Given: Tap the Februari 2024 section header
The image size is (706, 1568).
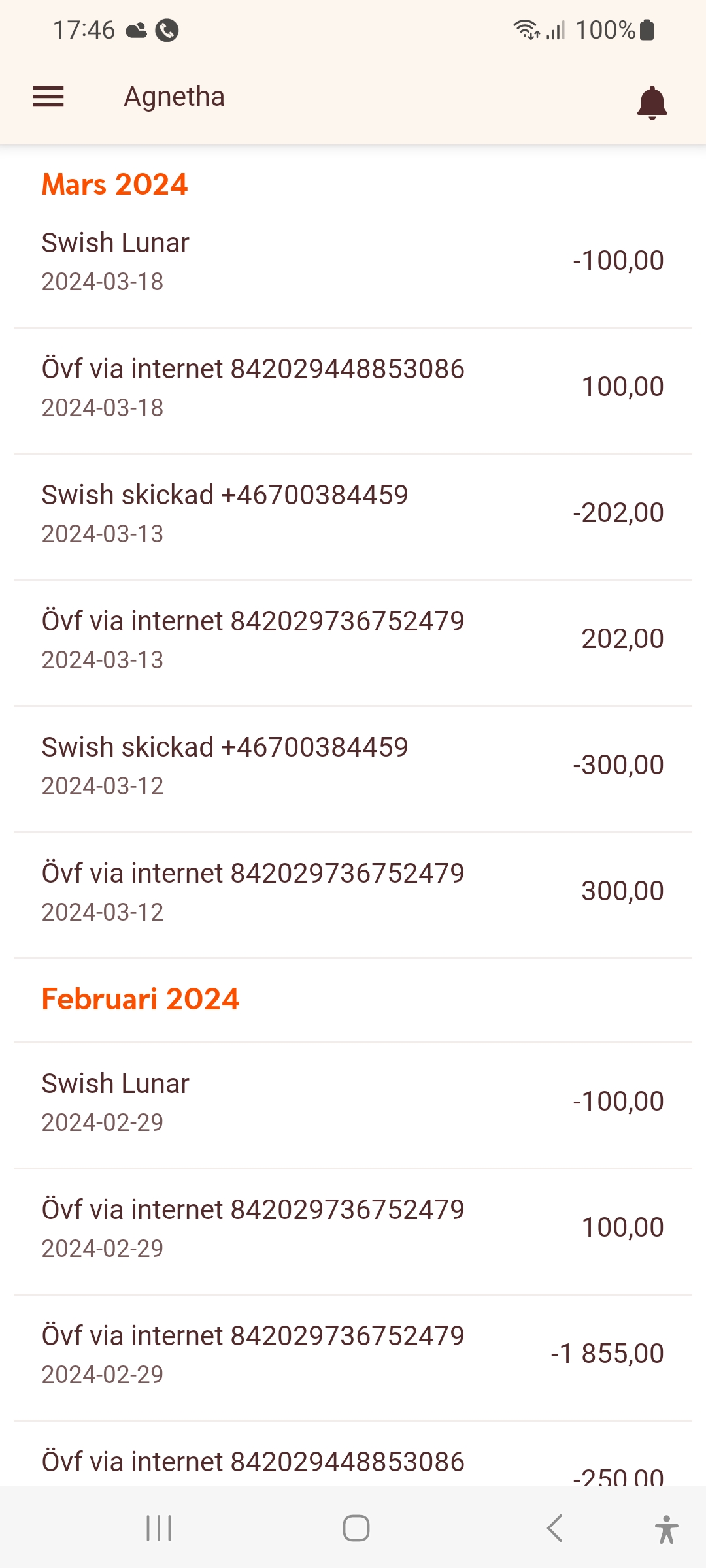Looking at the screenshot, I should pos(141,999).
